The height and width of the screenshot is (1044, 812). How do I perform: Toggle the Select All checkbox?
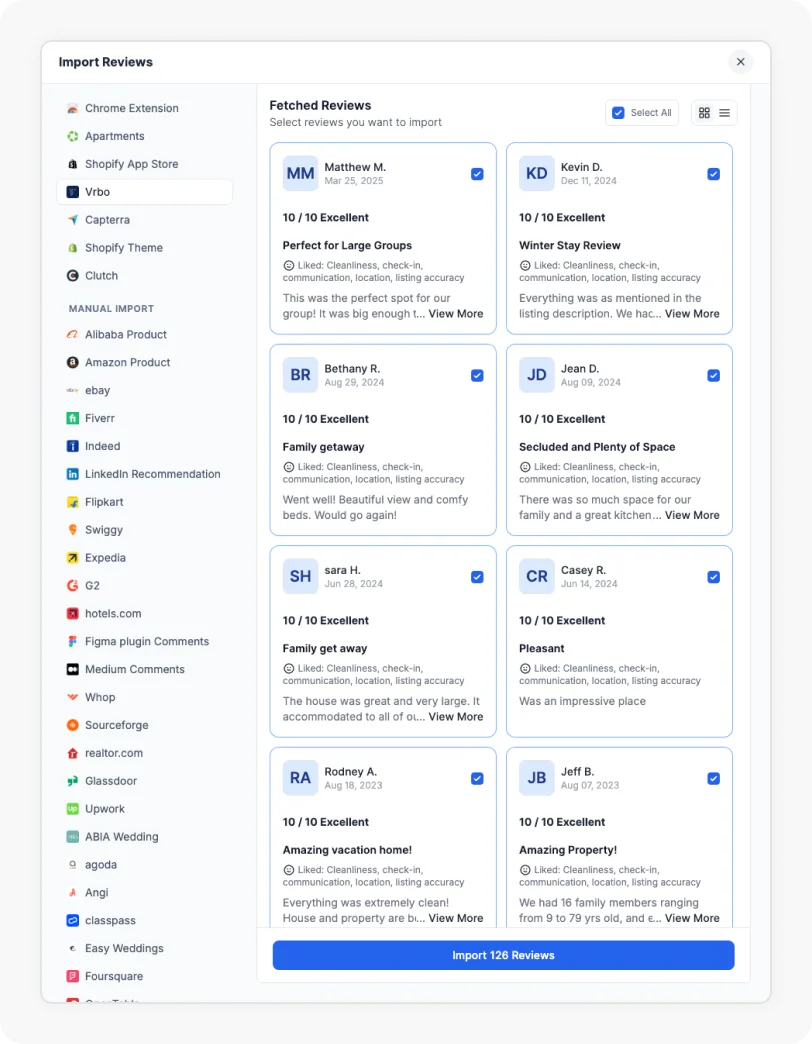click(618, 113)
